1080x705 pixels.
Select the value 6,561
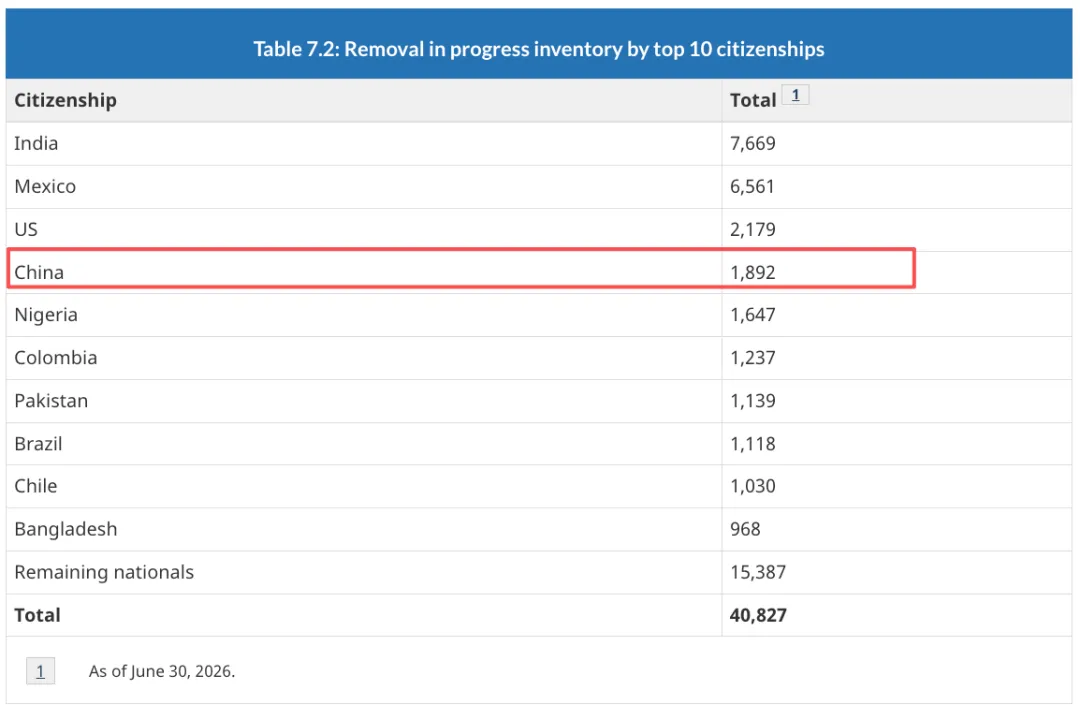[752, 187]
